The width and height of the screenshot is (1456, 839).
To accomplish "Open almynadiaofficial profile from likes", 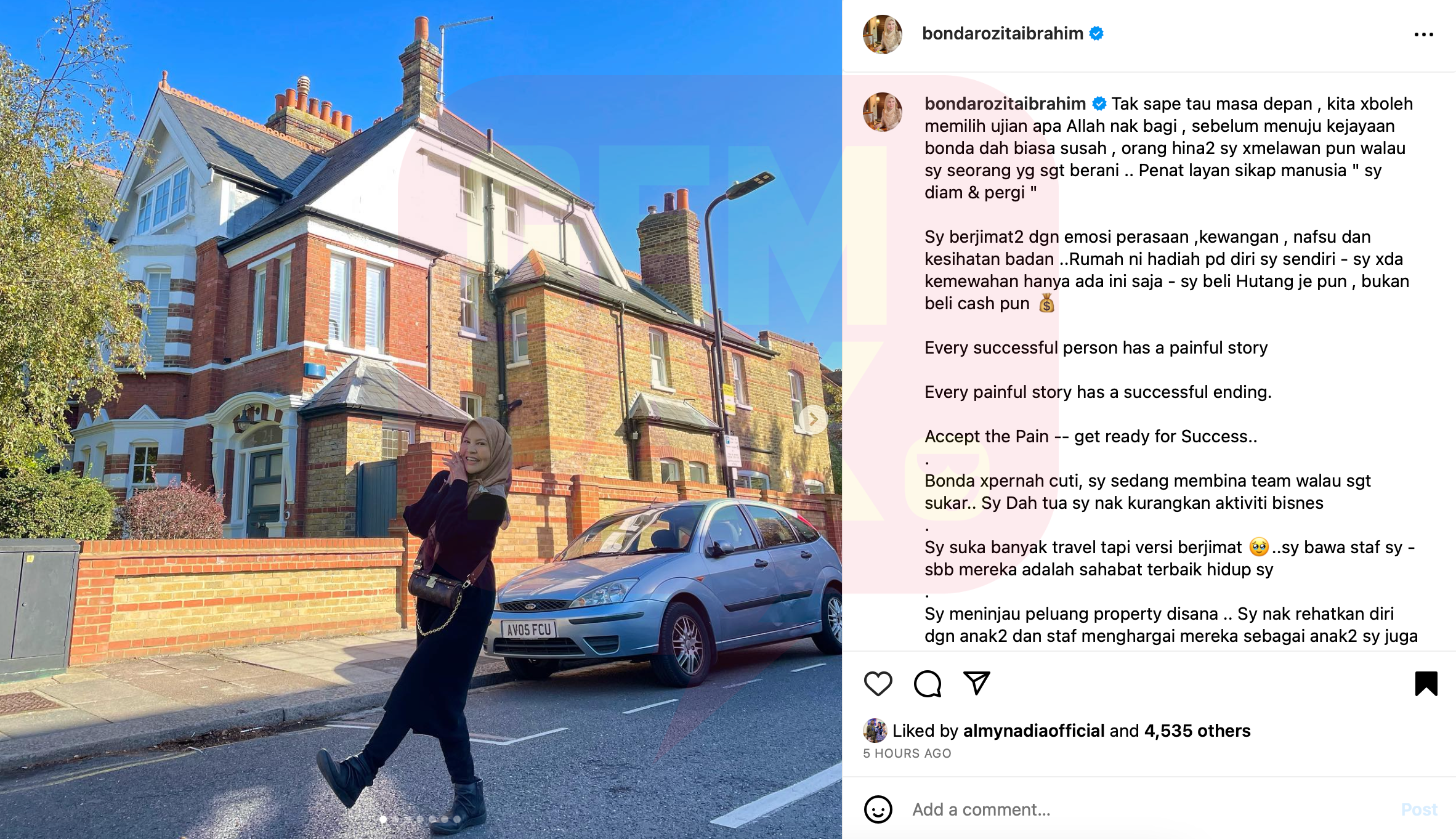I will (x=1033, y=731).
